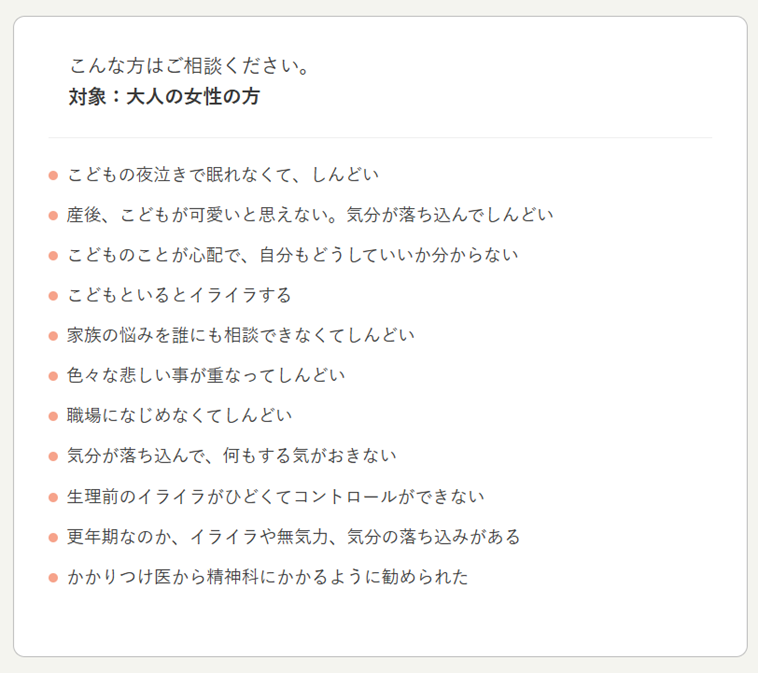Click the orange bullet before 産後、こどもが可愛いと思えない
758x673 pixels.
(x=53, y=215)
